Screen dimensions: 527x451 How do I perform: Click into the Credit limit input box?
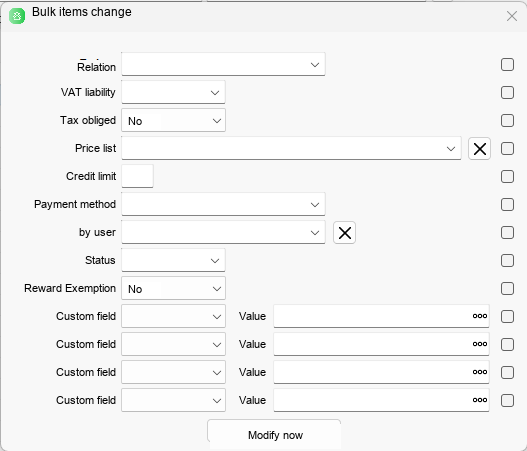point(137,176)
